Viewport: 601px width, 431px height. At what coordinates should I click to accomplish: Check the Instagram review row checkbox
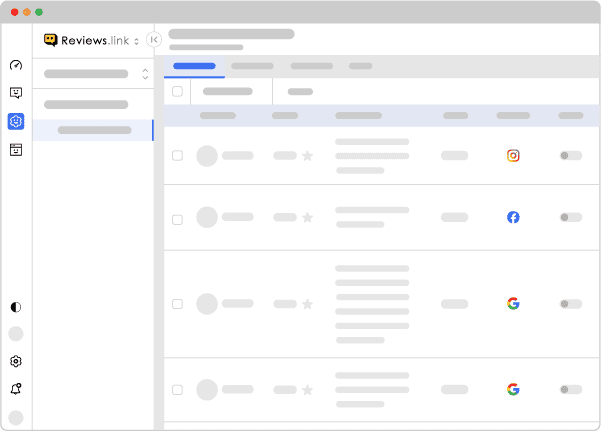177,156
